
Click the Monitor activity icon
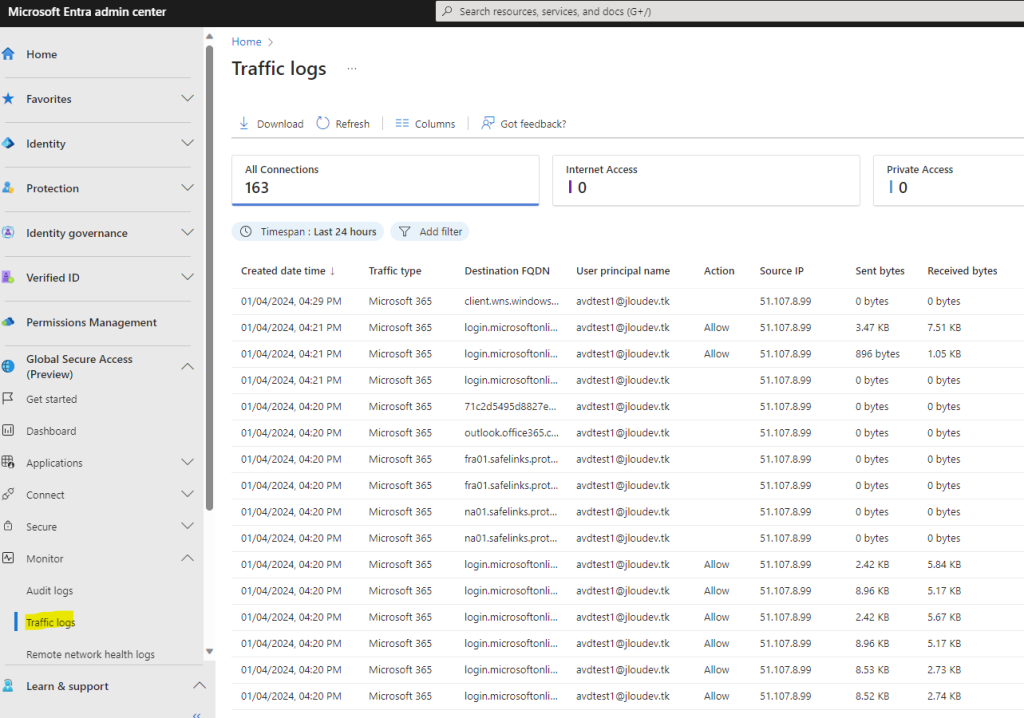pos(8,558)
